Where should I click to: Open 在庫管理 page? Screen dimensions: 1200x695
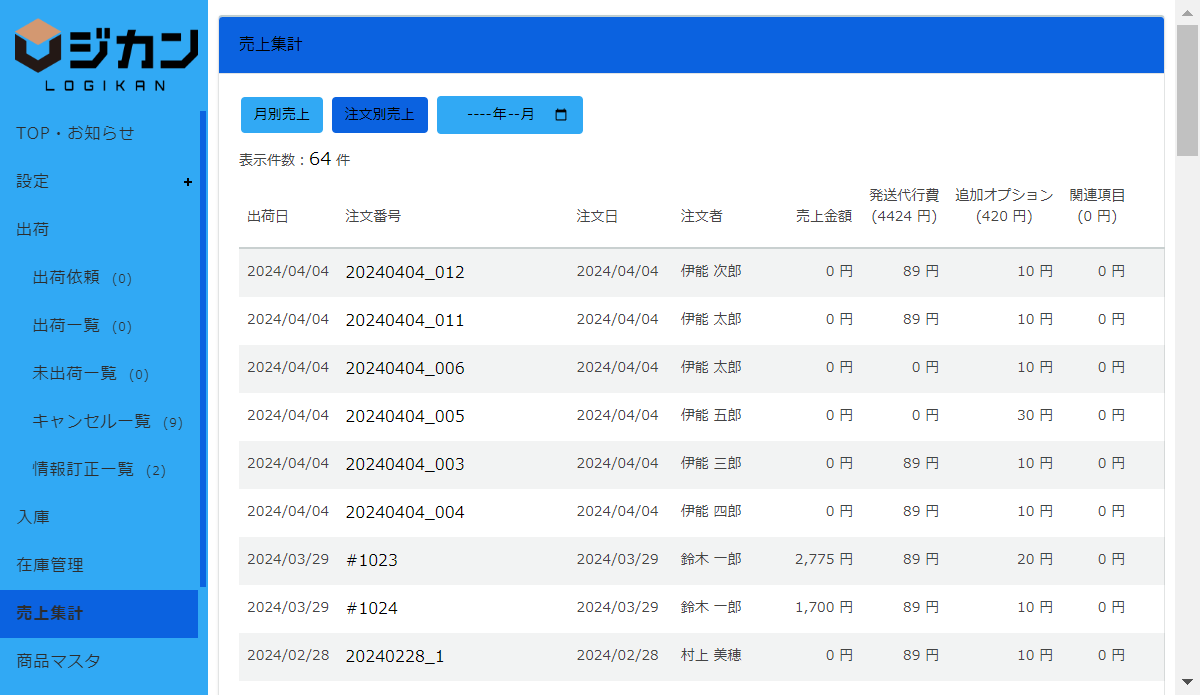click(50, 565)
